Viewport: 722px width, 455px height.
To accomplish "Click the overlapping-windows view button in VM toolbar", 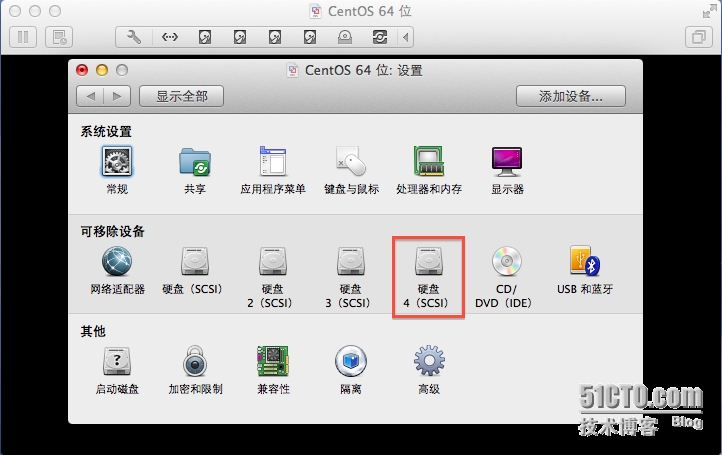I will click(x=699, y=37).
